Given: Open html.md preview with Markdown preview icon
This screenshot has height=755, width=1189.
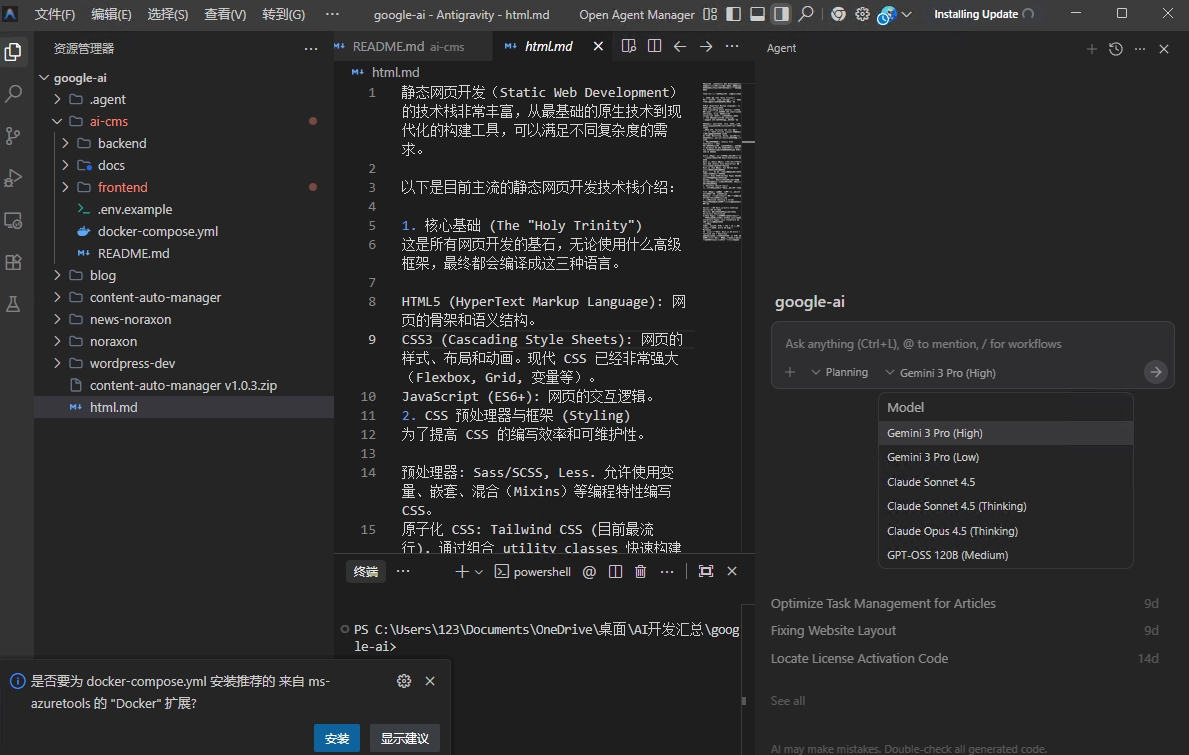Looking at the screenshot, I should point(628,47).
